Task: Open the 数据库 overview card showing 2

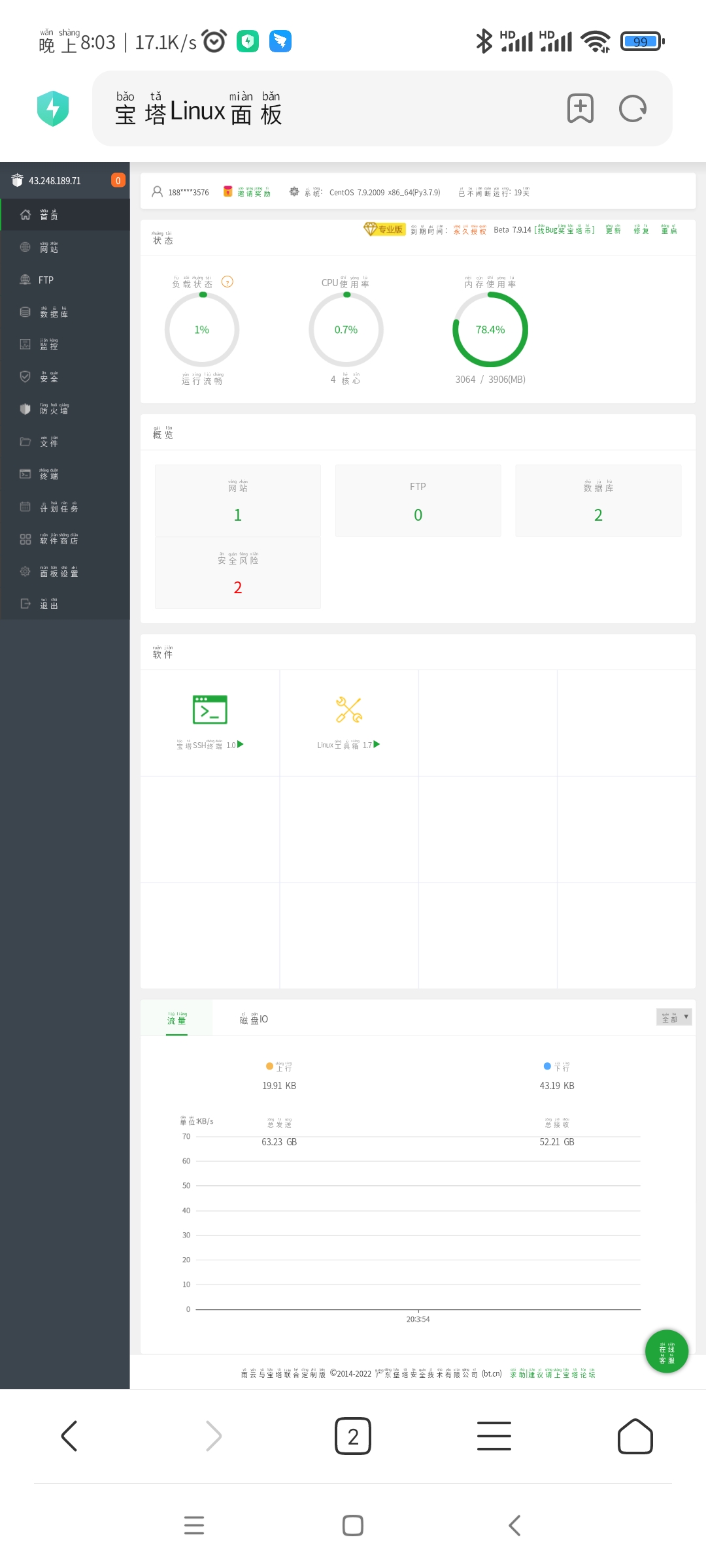Action: 598,500
